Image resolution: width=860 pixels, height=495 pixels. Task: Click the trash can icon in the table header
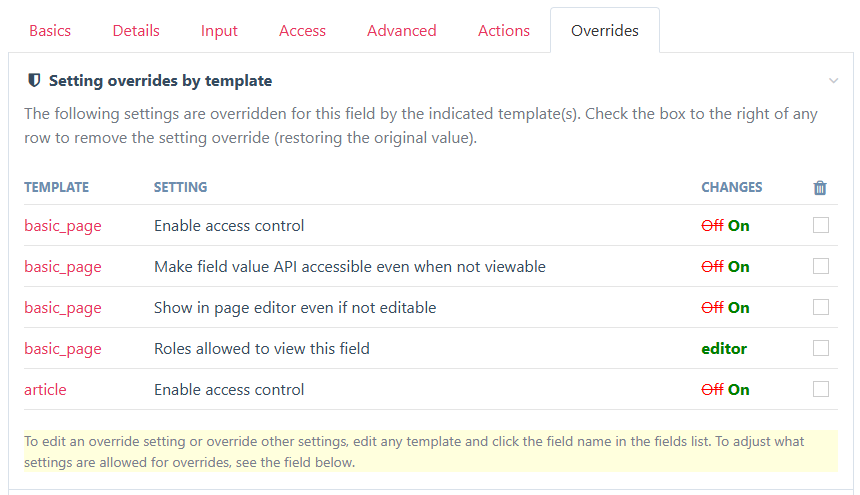click(x=820, y=188)
